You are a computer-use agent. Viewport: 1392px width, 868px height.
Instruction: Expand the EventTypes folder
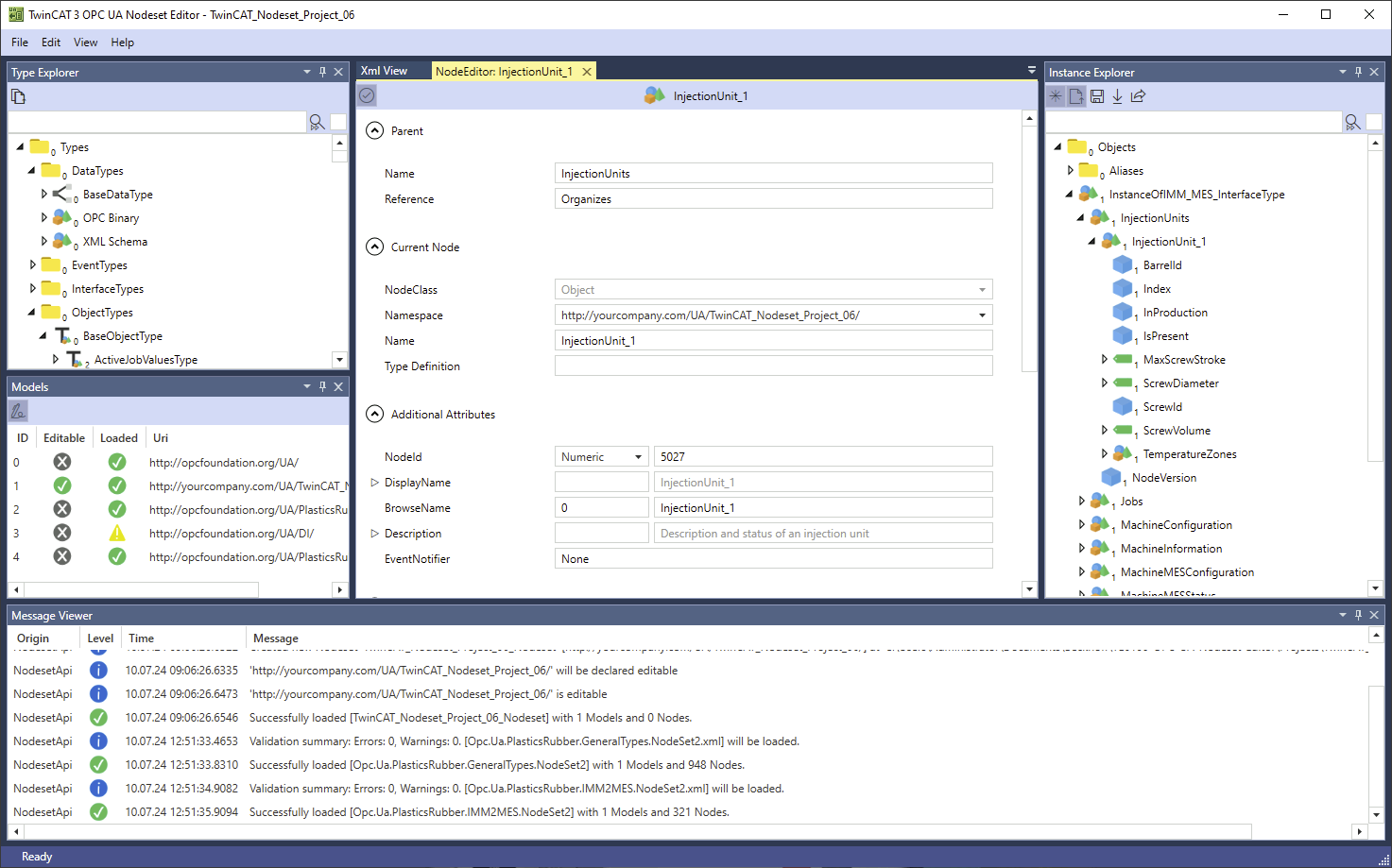click(x=33, y=265)
